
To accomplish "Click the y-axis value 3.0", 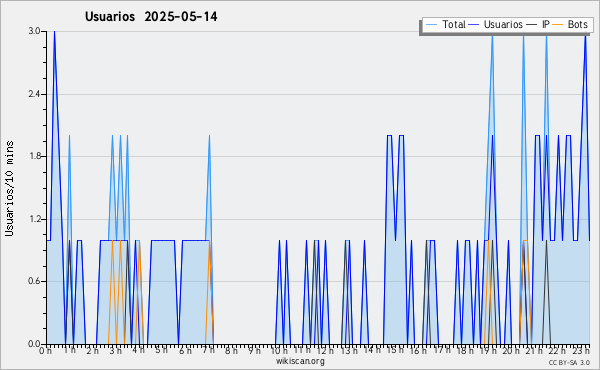I will click(x=34, y=31).
